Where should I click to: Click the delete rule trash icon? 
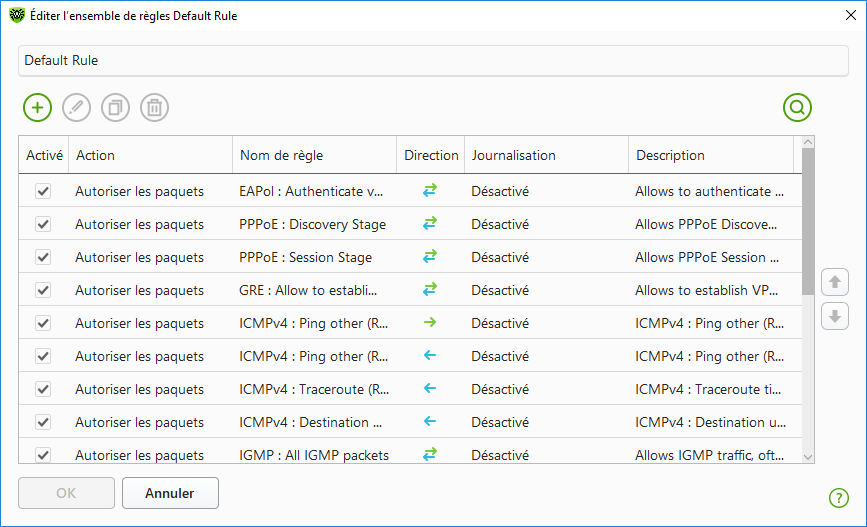pos(154,107)
